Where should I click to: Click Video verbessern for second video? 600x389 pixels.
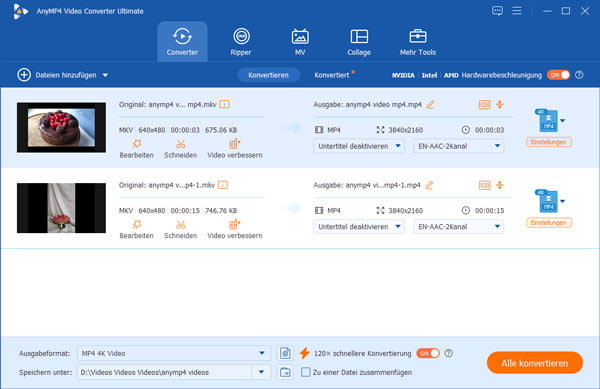pos(235,229)
